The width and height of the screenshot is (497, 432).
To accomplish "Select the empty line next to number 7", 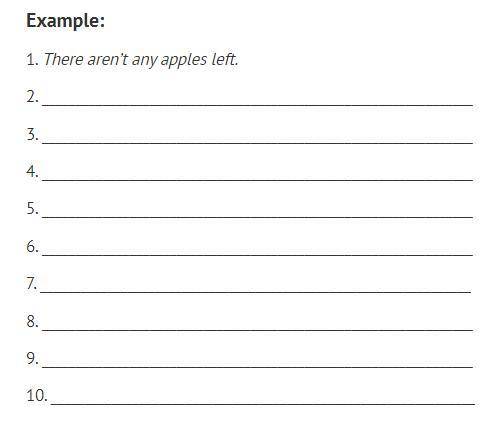I will tap(255, 292).
